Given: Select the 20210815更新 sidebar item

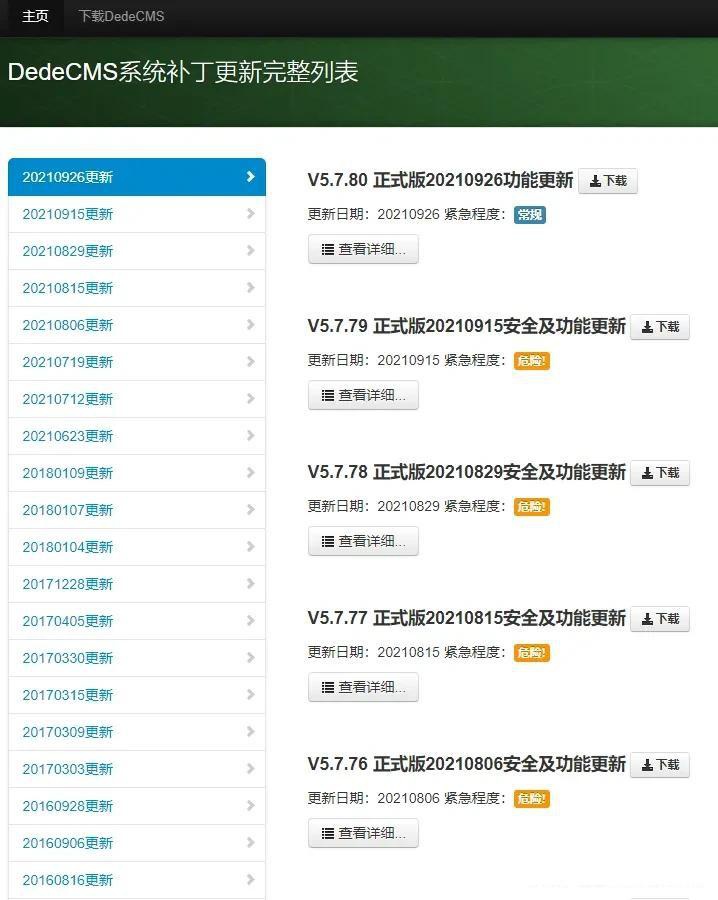Looking at the screenshot, I should [137, 288].
